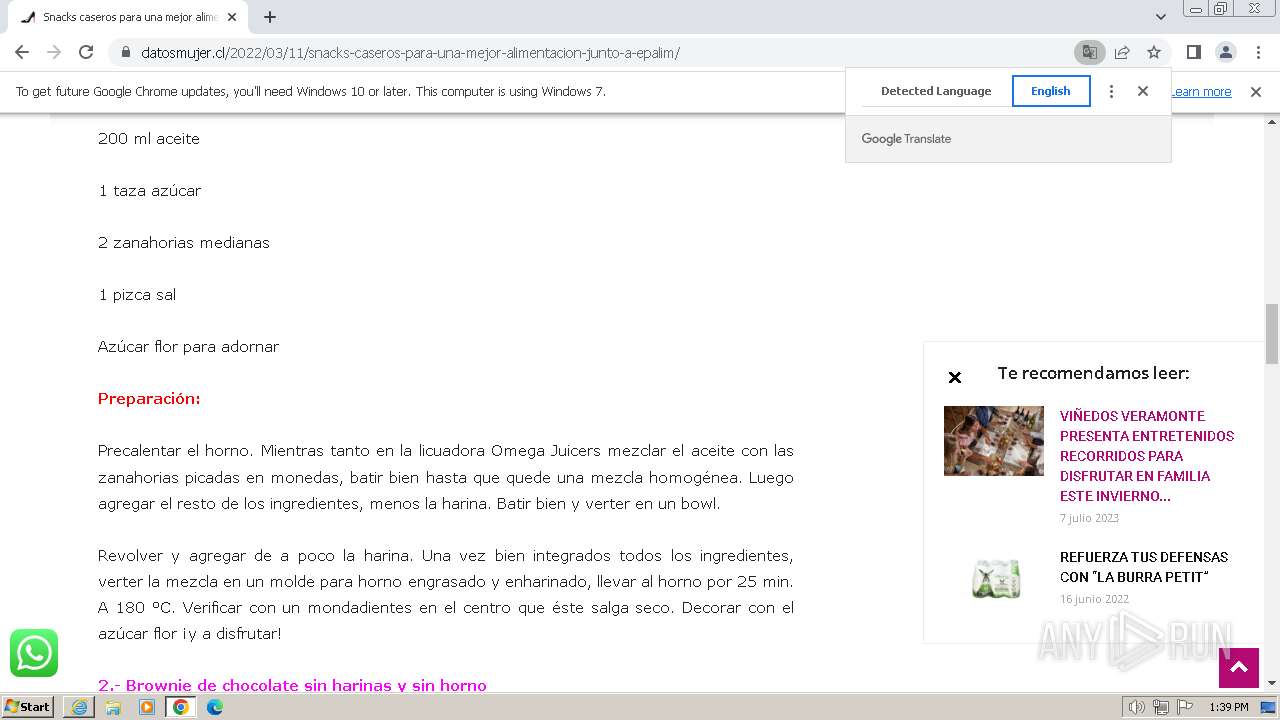The width and height of the screenshot is (1280, 720).
Task: Select Detected Language in translate popup
Action: (936, 91)
